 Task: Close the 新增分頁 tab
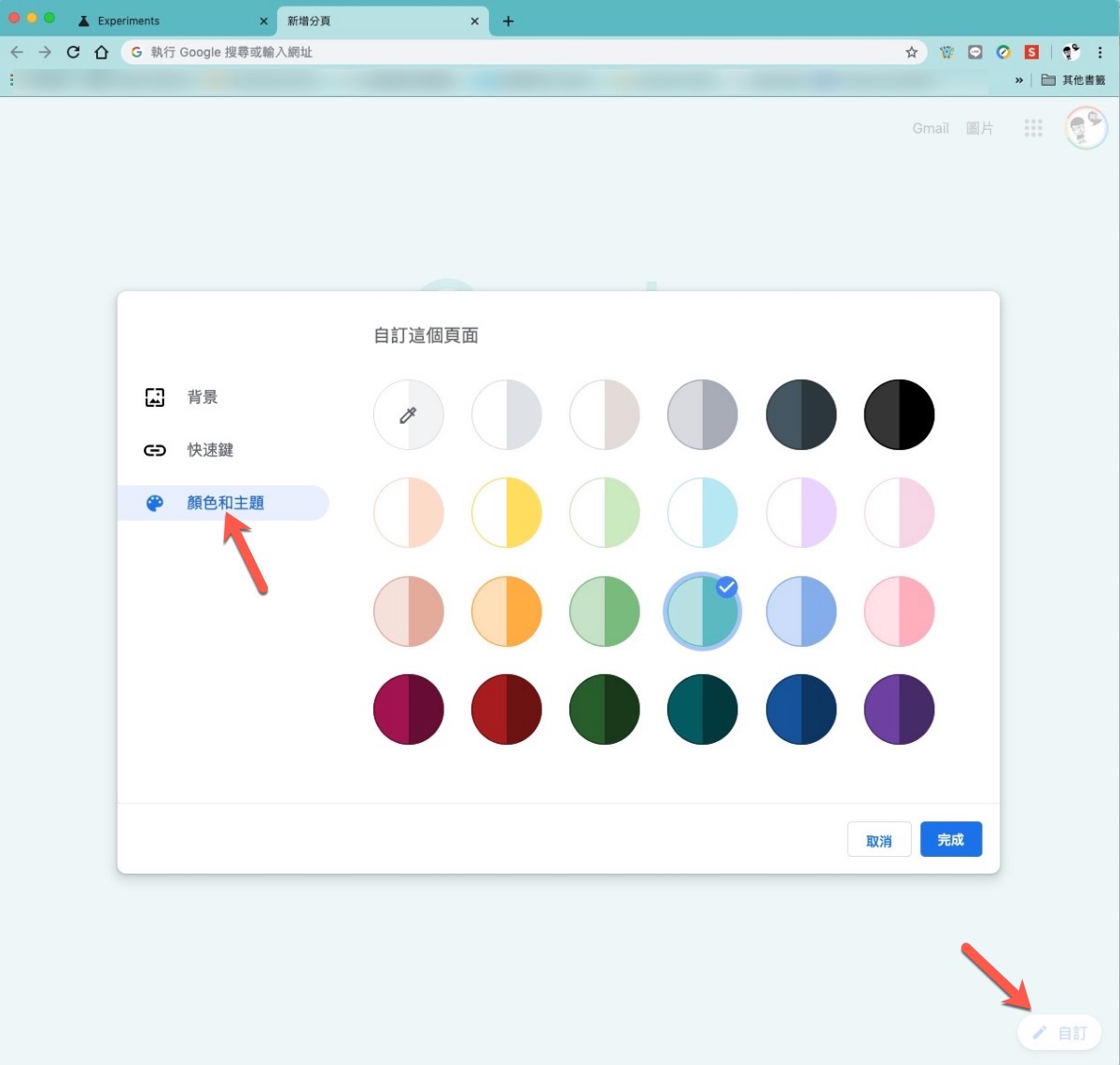point(475,21)
